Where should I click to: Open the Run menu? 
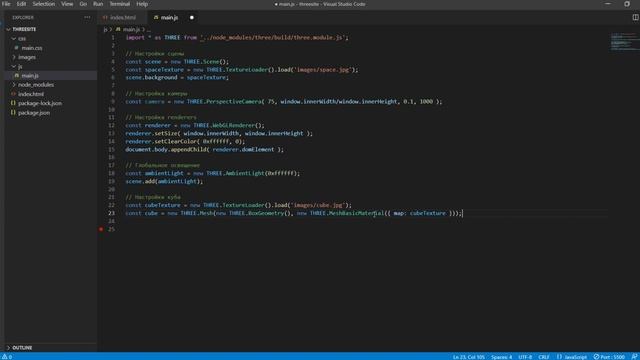(98, 4)
